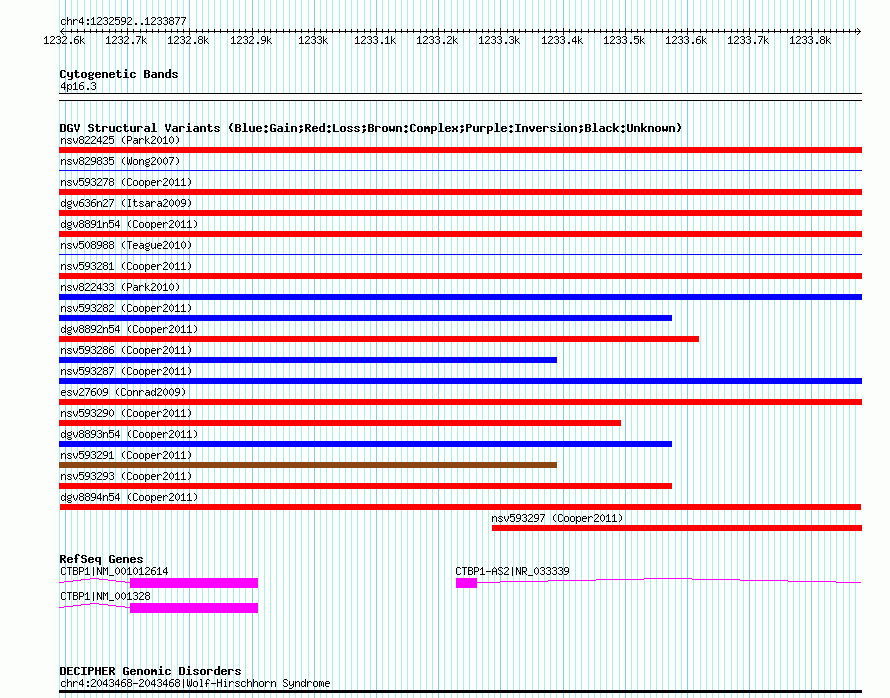
Task: Open the nsv593278 (Cooper2011) variant label
Action: tap(126, 182)
